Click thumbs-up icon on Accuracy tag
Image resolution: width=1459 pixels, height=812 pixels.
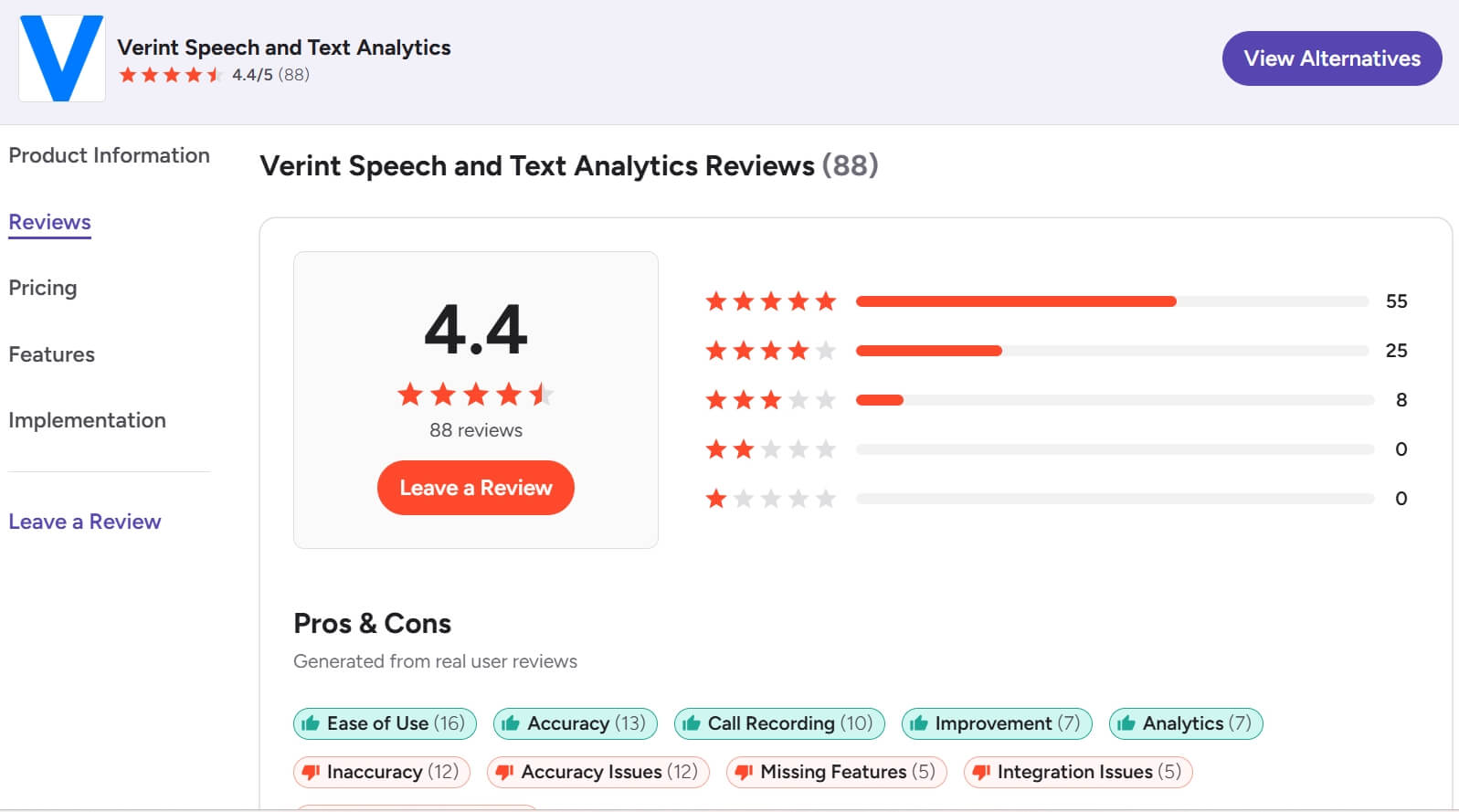click(511, 724)
